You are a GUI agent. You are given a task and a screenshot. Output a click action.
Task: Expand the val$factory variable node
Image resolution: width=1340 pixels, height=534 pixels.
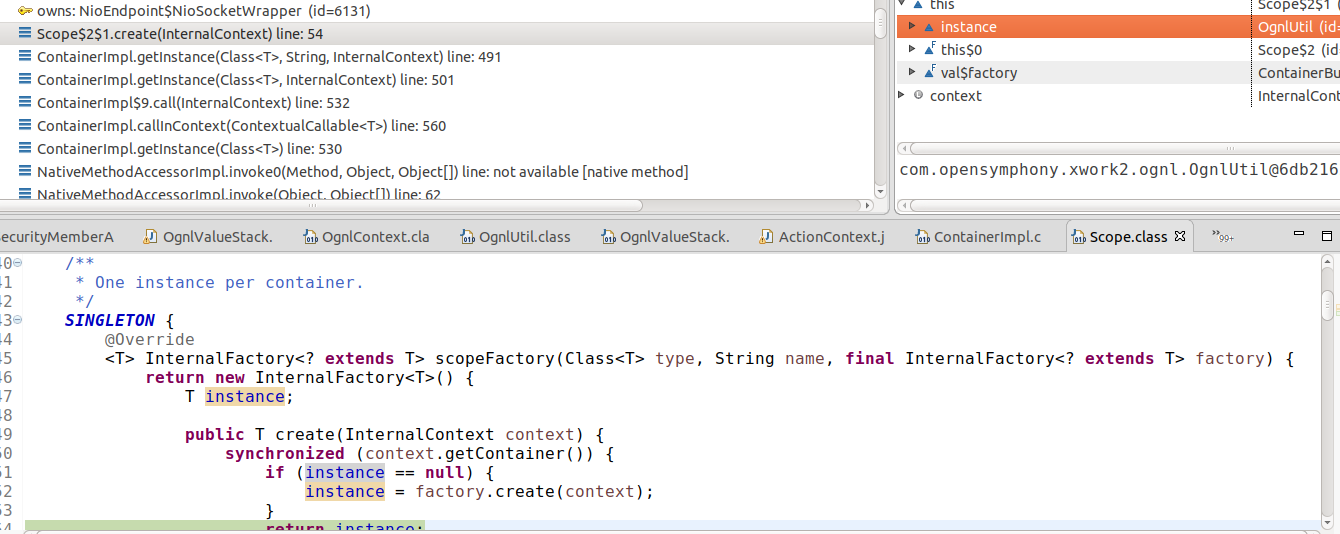coord(912,72)
